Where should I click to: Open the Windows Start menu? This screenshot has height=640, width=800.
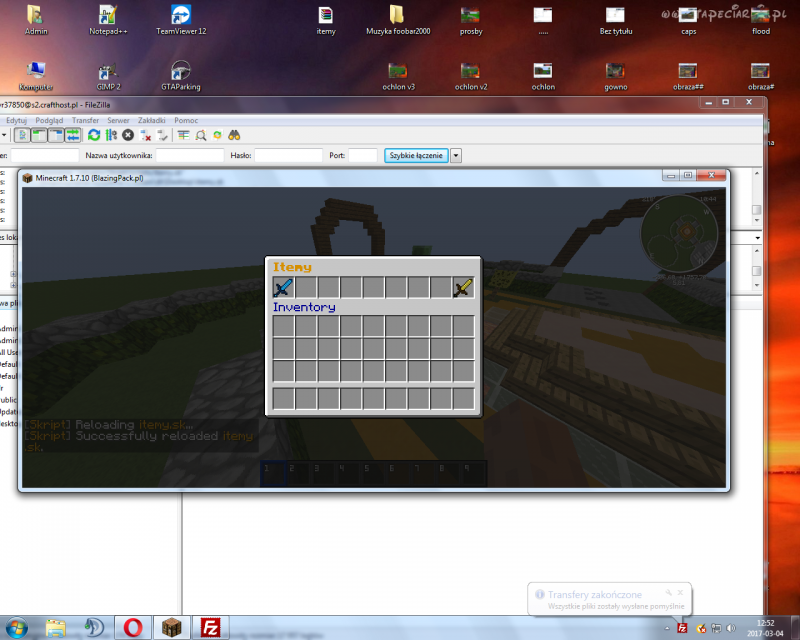16,628
